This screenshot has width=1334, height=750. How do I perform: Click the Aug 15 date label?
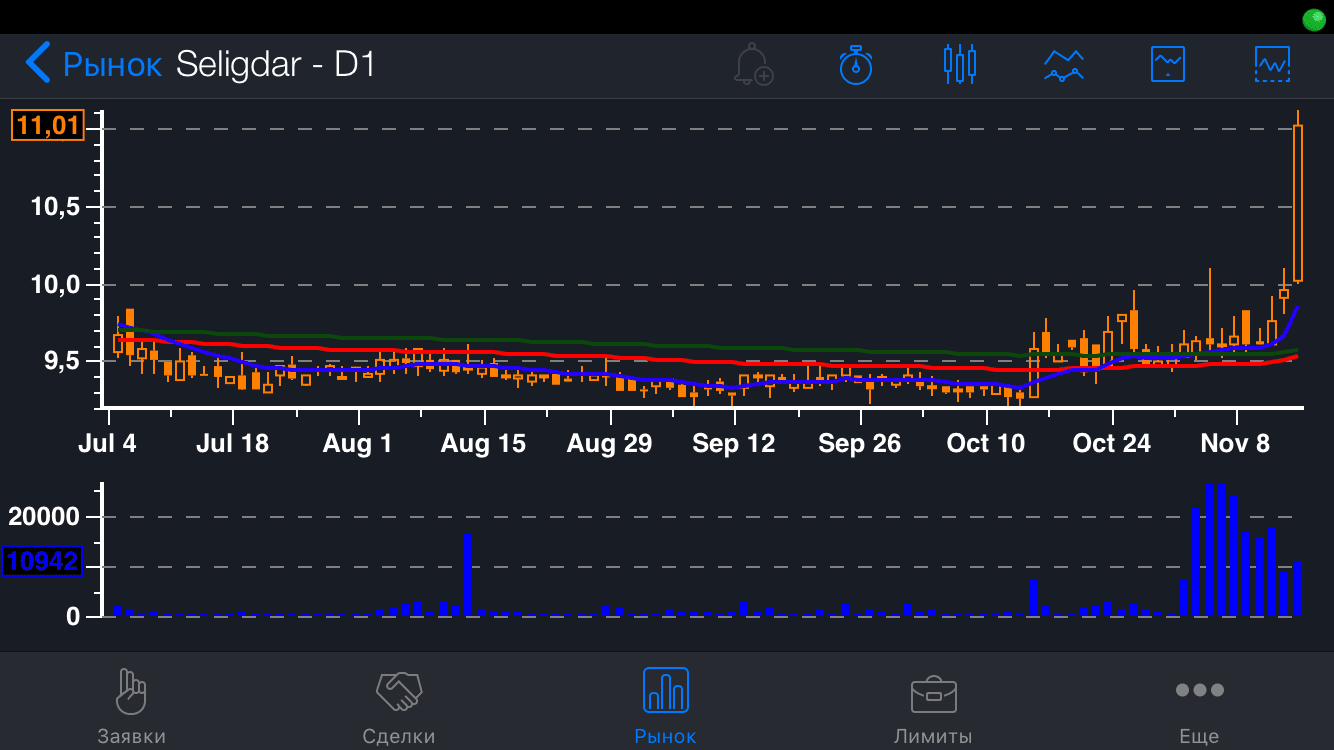[483, 443]
